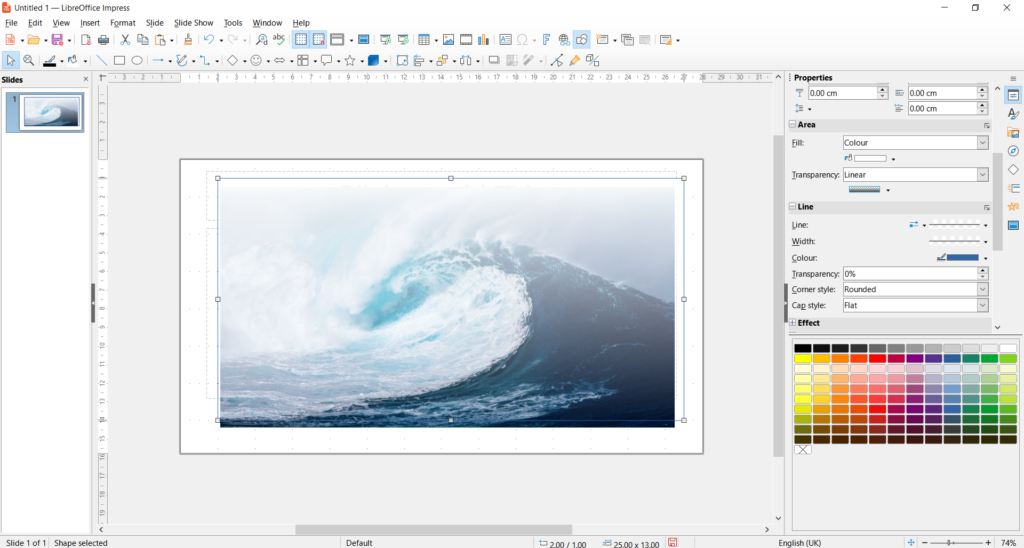The width and height of the screenshot is (1024, 548).
Task: Toggle Display Grid button
Action: pos(300,40)
